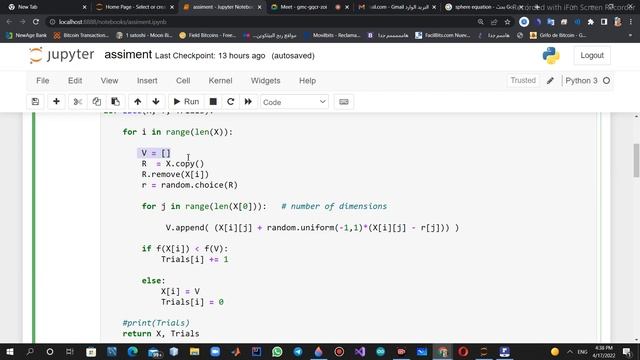Click the Logout button
Image resolution: width=640 pixels, height=360 pixels.
coord(592,55)
